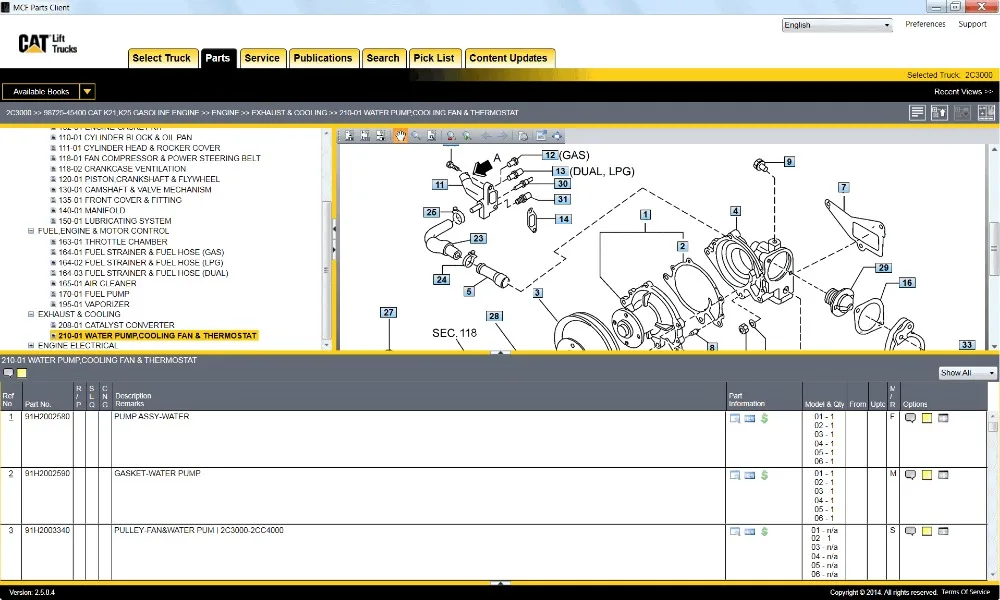
Task: Open the Pick List tab
Action: click(x=434, y=58)
